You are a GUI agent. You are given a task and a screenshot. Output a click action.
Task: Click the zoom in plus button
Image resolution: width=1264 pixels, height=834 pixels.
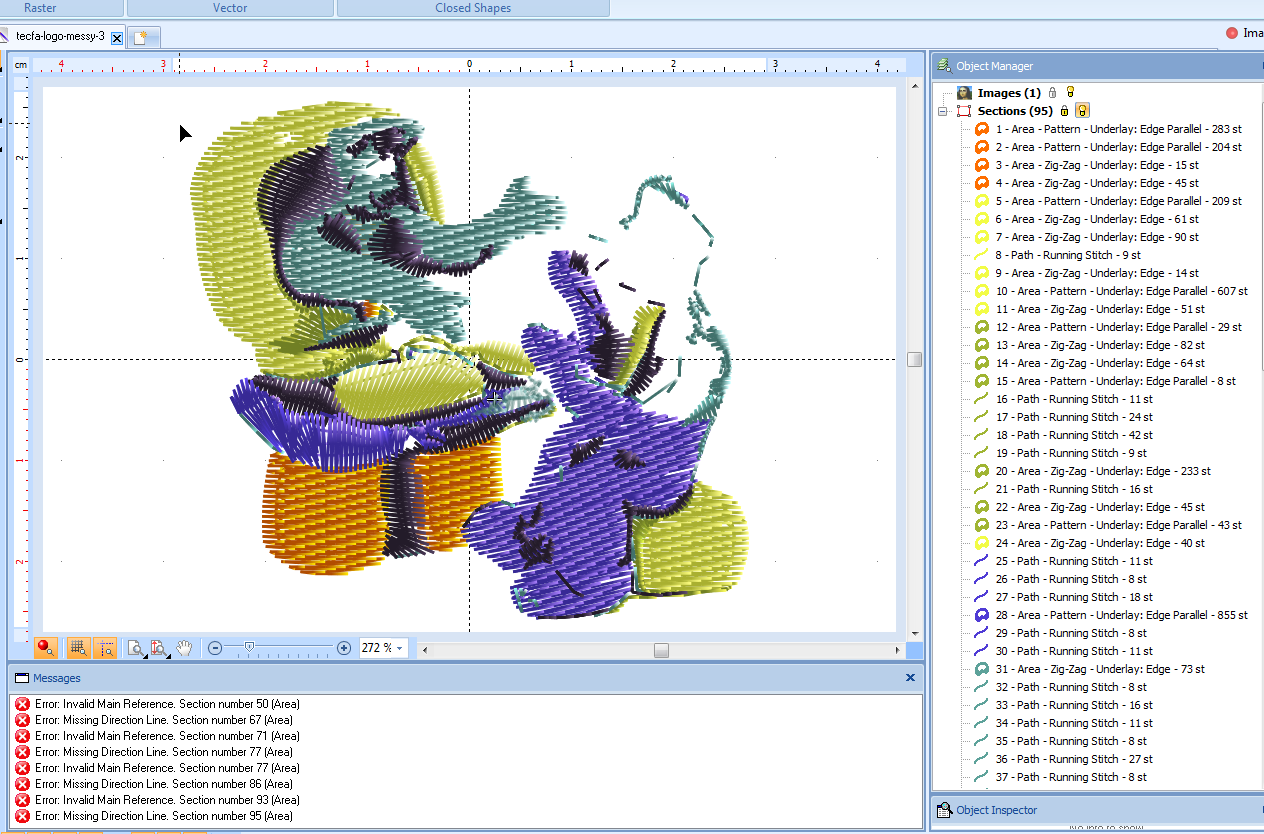click(344, 648)
